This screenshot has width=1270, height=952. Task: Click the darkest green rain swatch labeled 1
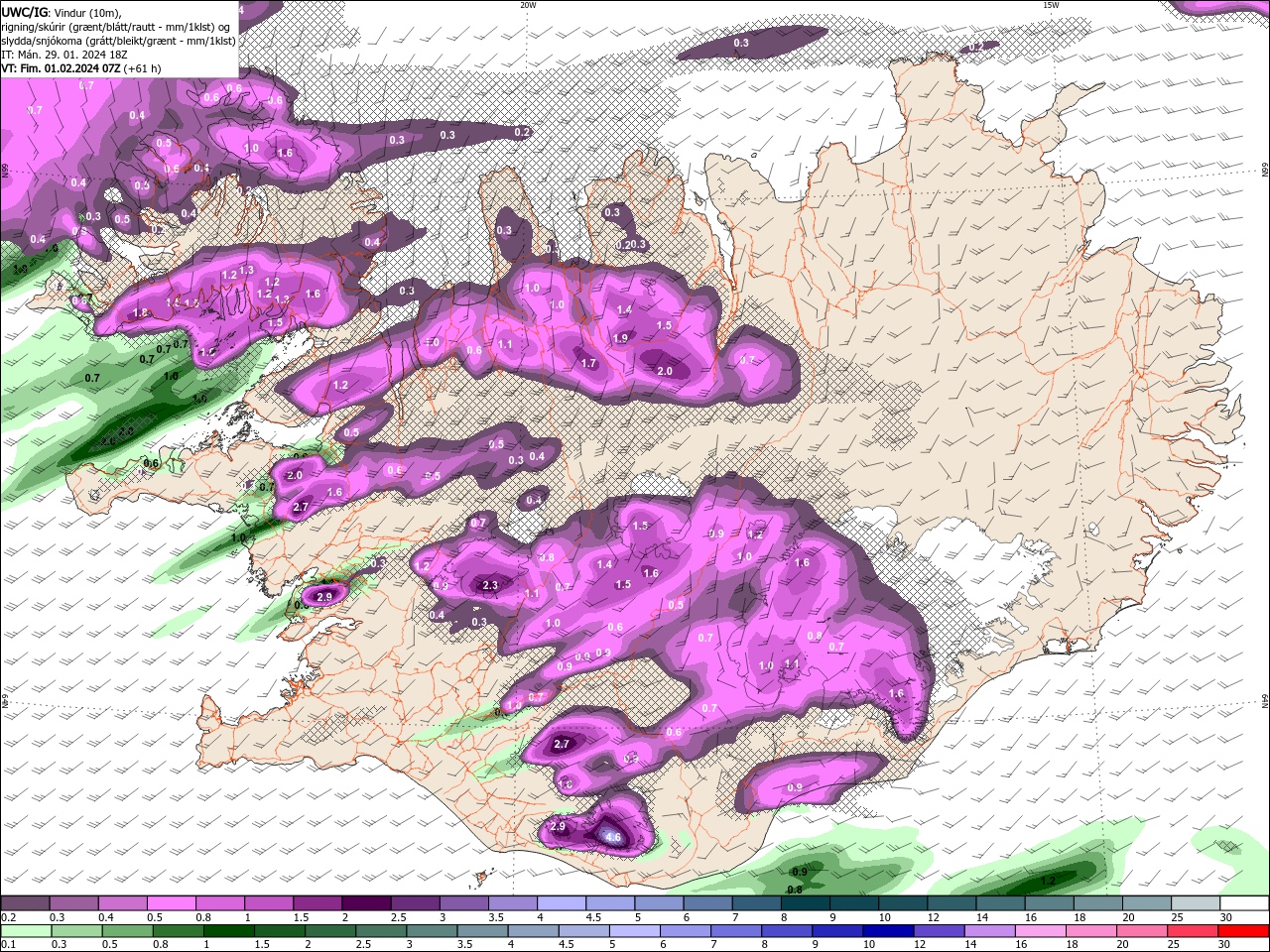click(x=226, y=931)
